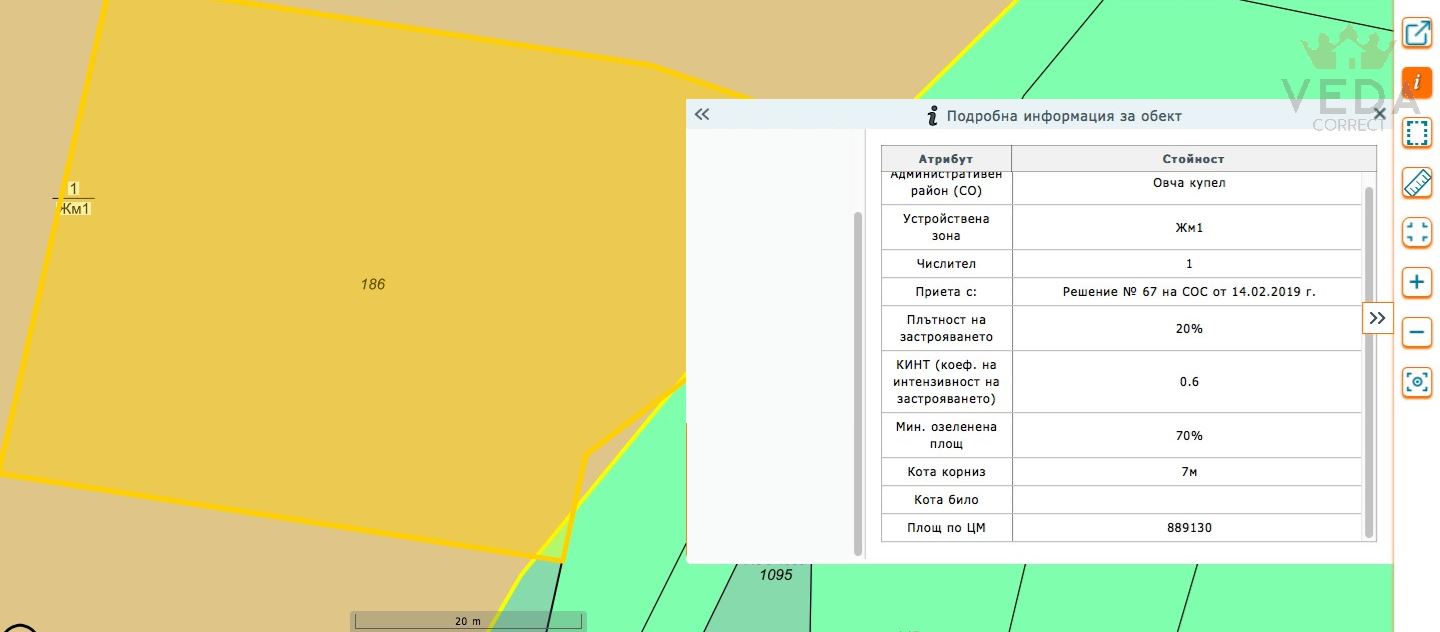1440x632 pixels.
Task: Click the 1/Жм1 zone label on map
Action: pos(75,199)
